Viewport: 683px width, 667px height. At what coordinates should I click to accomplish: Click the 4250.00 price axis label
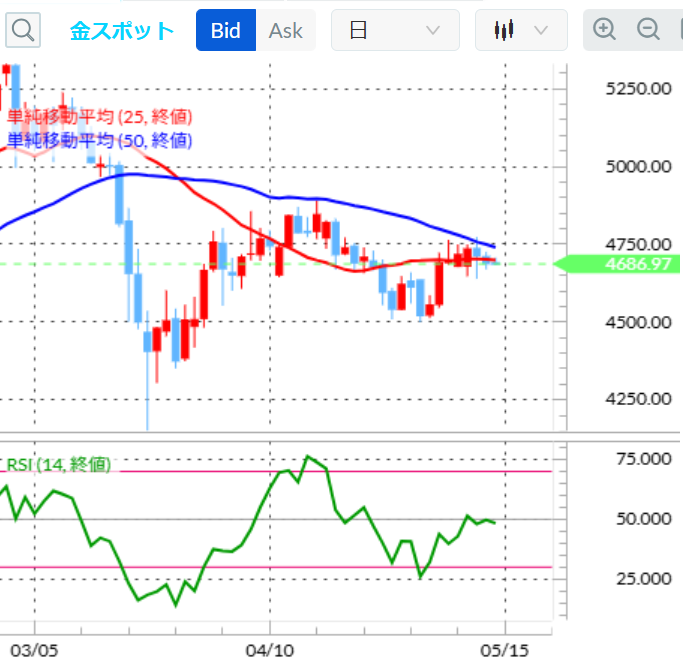(639, 399)
